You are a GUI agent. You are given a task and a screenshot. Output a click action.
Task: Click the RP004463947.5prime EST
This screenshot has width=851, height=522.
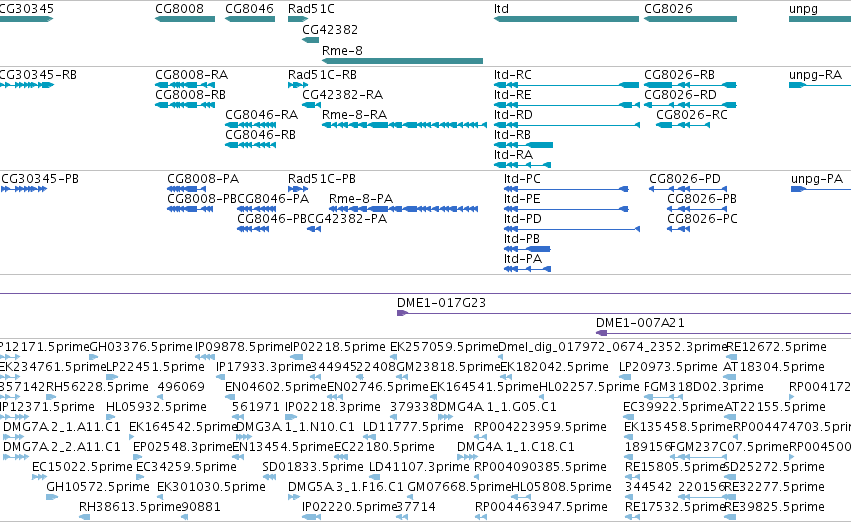click(480, 518)
